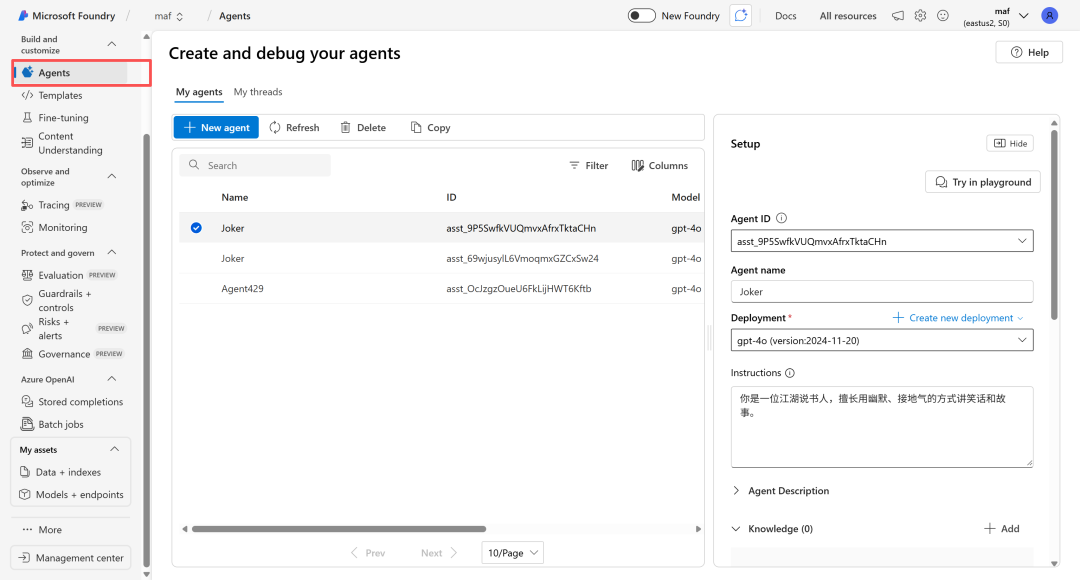Open the Columns chooser
Viewport: 1080px width, 580px height.
coord(660,165)
